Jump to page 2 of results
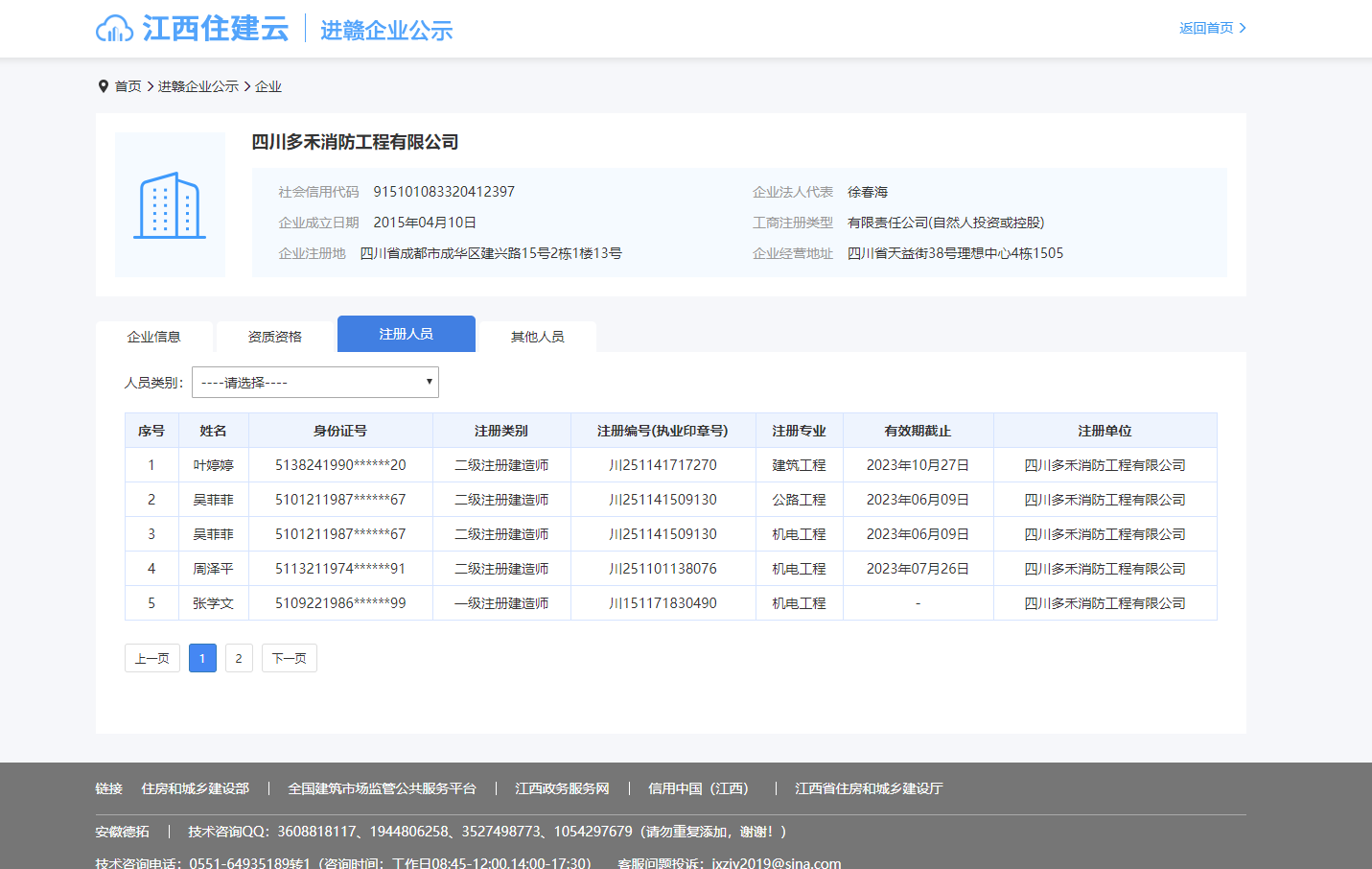The height and width of the screenshot is (869, 1372). [239, 658]
